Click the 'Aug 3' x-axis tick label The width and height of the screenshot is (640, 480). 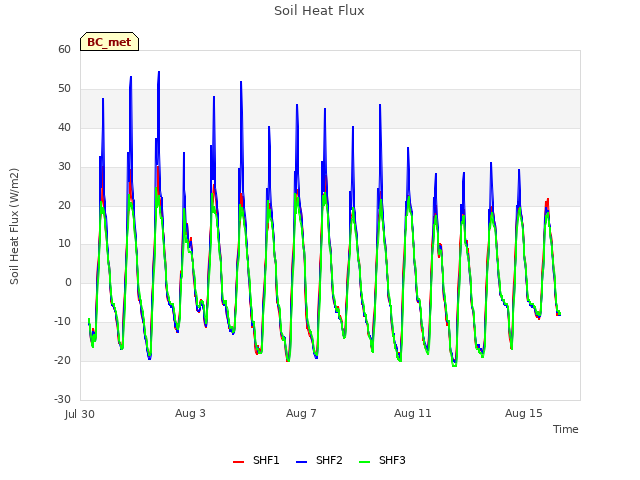click(x=190, y=413)
